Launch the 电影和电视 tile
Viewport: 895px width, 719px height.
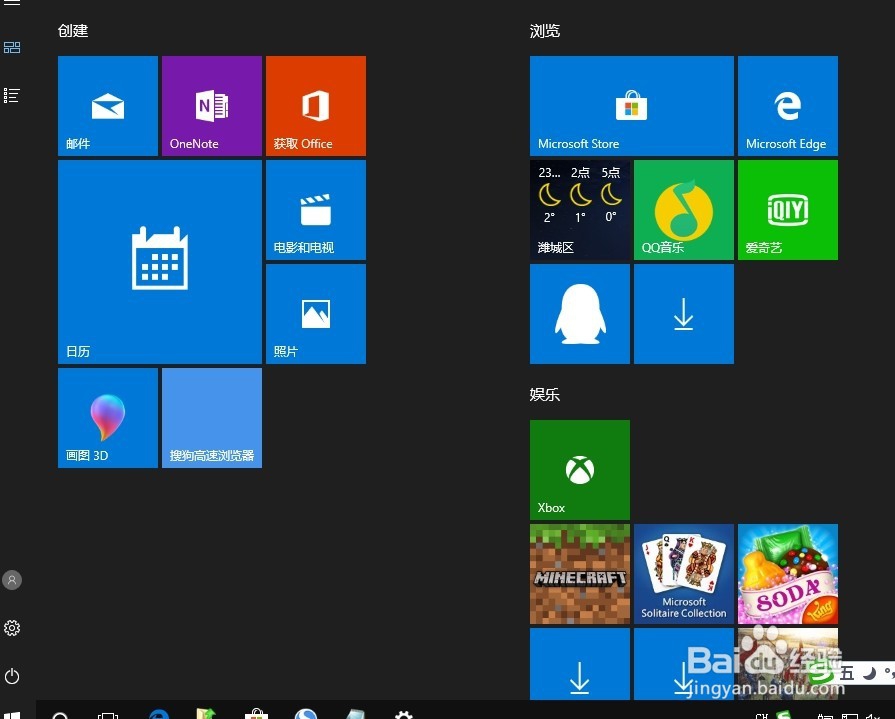tap(316, 210)
